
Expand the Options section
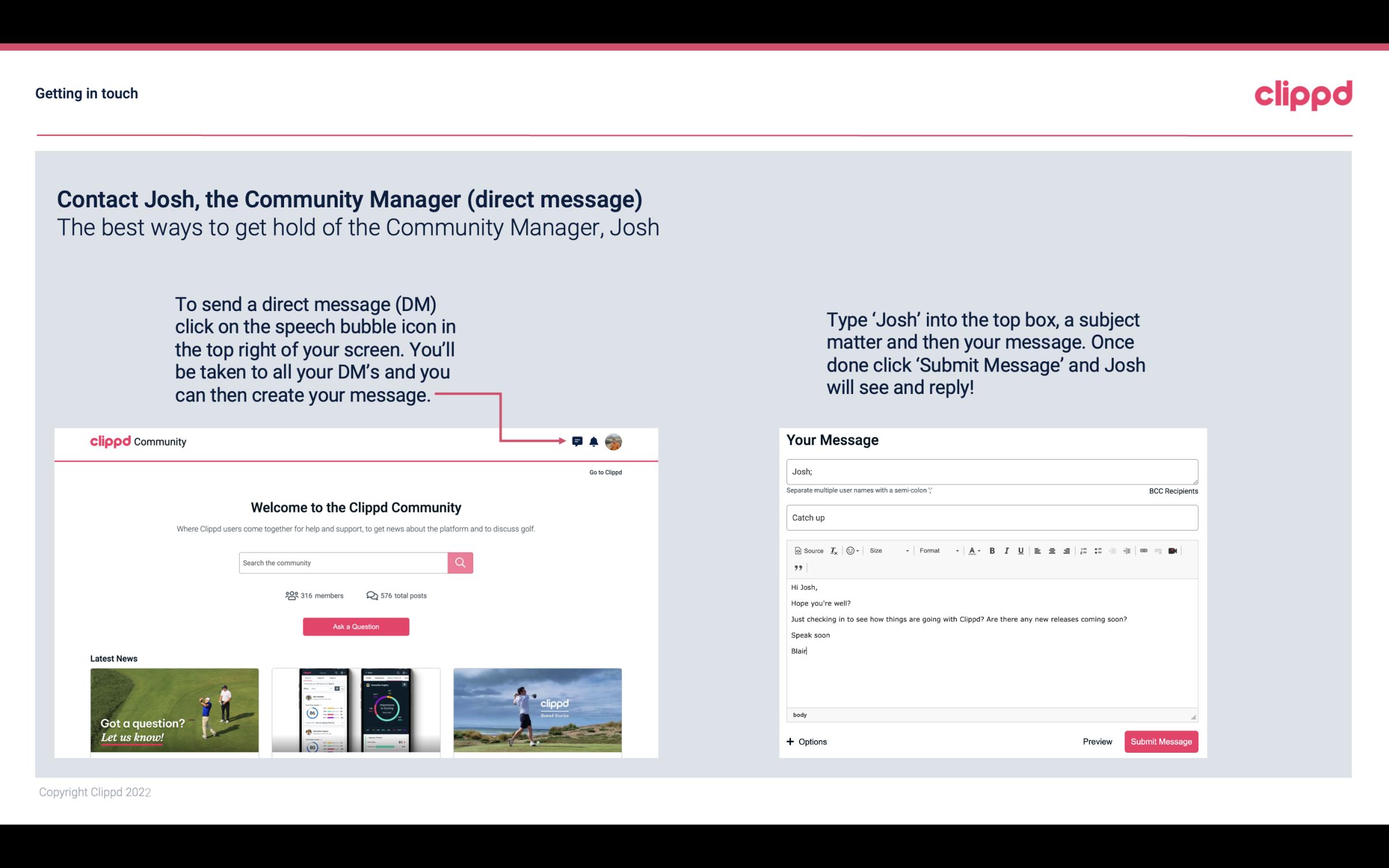pos(805,741)
